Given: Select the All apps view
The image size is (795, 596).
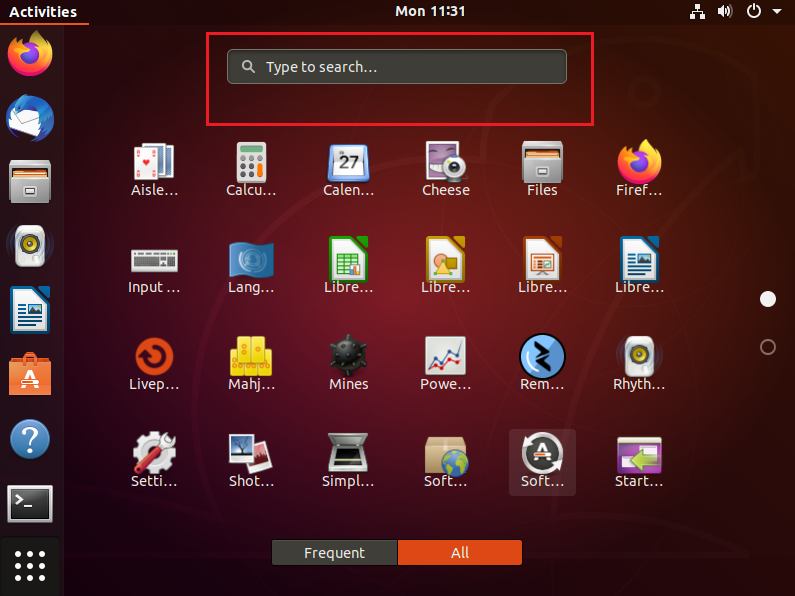Looking at the screenshot, I should 460,553.
